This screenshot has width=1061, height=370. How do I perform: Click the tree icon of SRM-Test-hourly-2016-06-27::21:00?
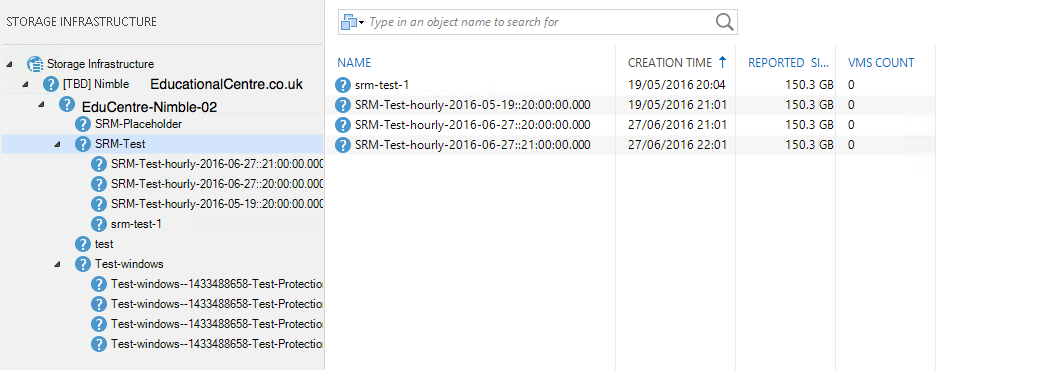coord(99,164)
